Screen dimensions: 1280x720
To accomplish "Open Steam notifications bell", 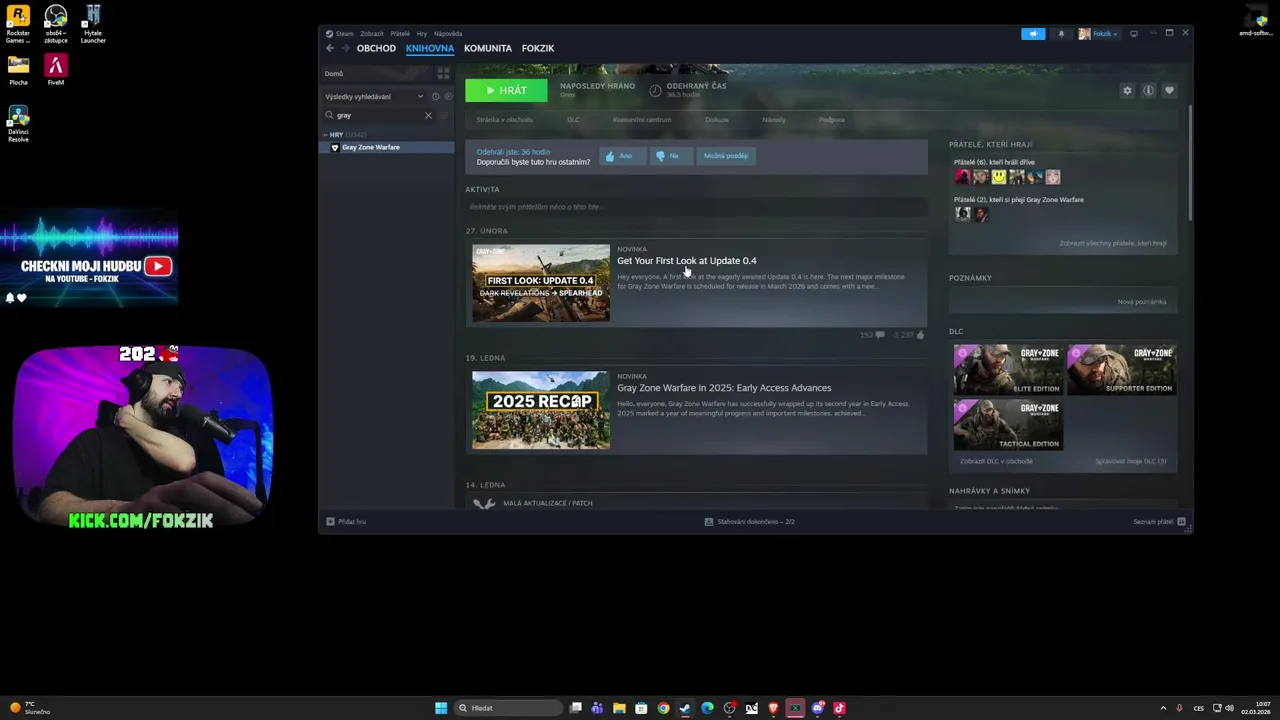I will (x=1061, y=34).
